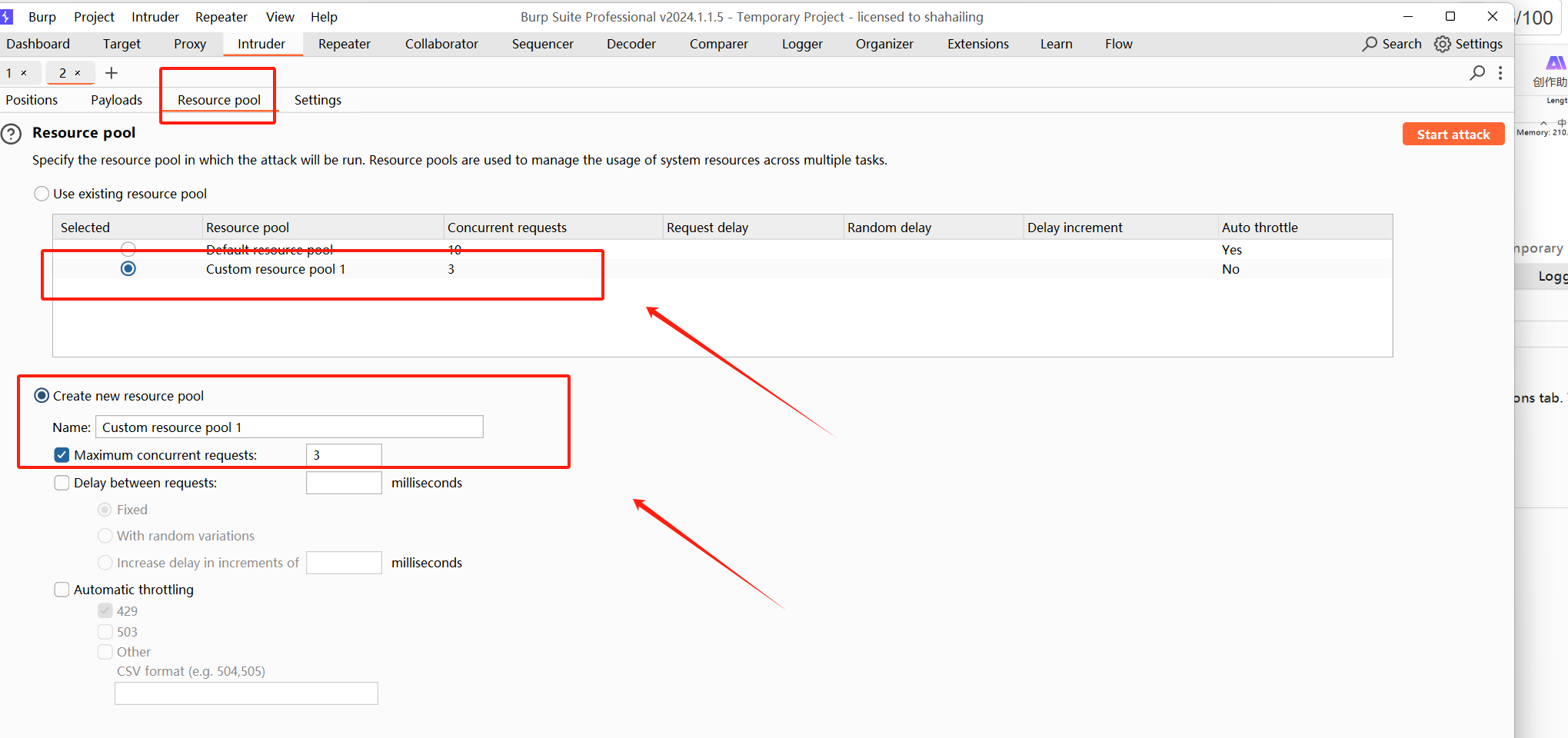Switch to the Learn tab

point(1057,44)
